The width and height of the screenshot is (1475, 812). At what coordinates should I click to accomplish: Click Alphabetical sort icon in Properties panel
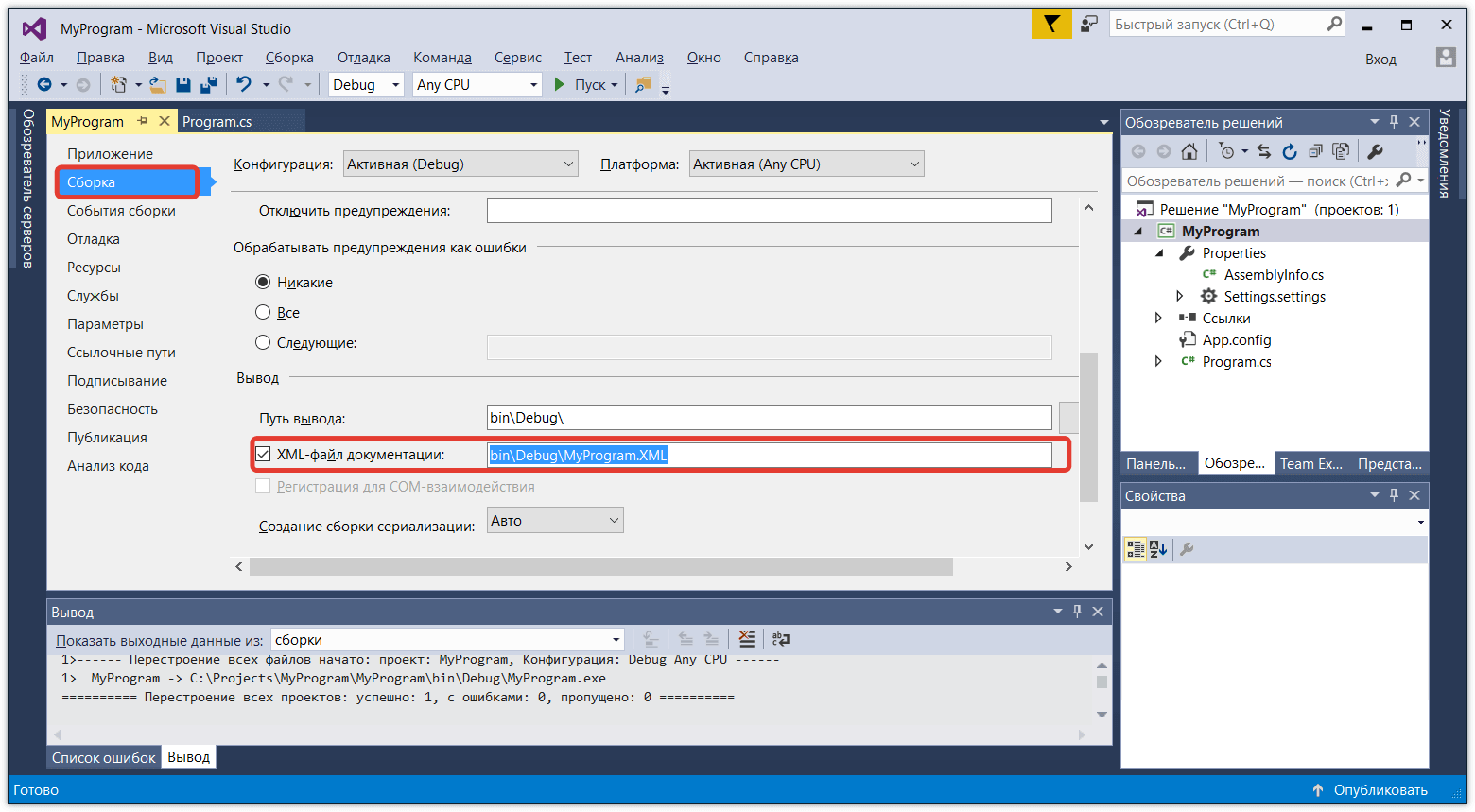click(1158, 549)
